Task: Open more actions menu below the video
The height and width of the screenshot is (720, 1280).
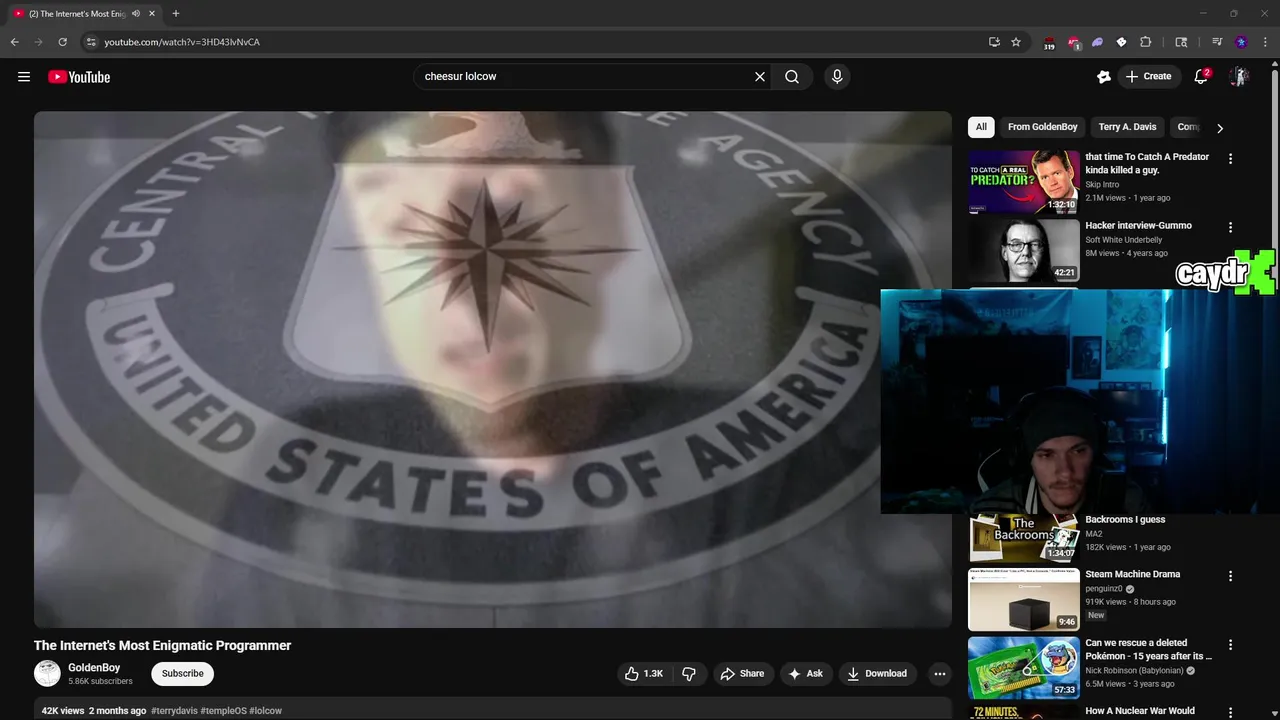Action: click(x=939, y=674)
